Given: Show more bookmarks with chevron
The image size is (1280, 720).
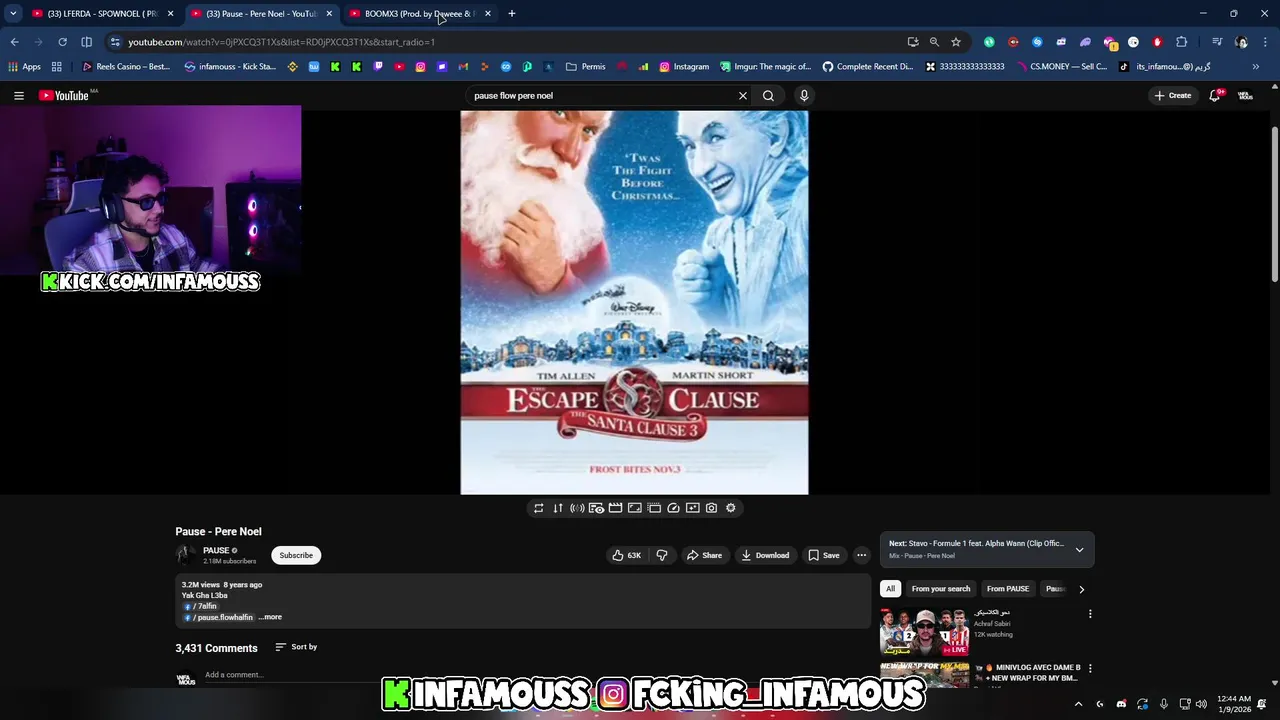Looking at the screenshot, I should (x=1255, y=67).
